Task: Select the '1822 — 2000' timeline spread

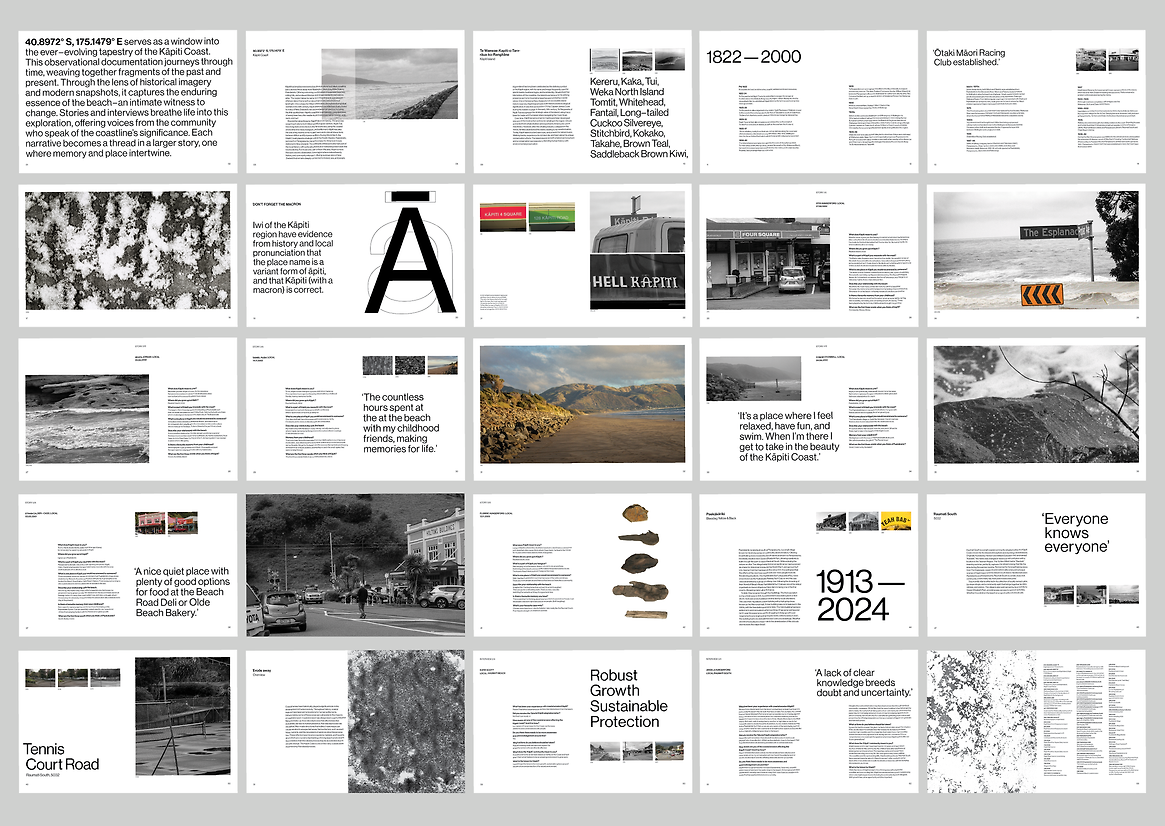Action: coord(754,57)
